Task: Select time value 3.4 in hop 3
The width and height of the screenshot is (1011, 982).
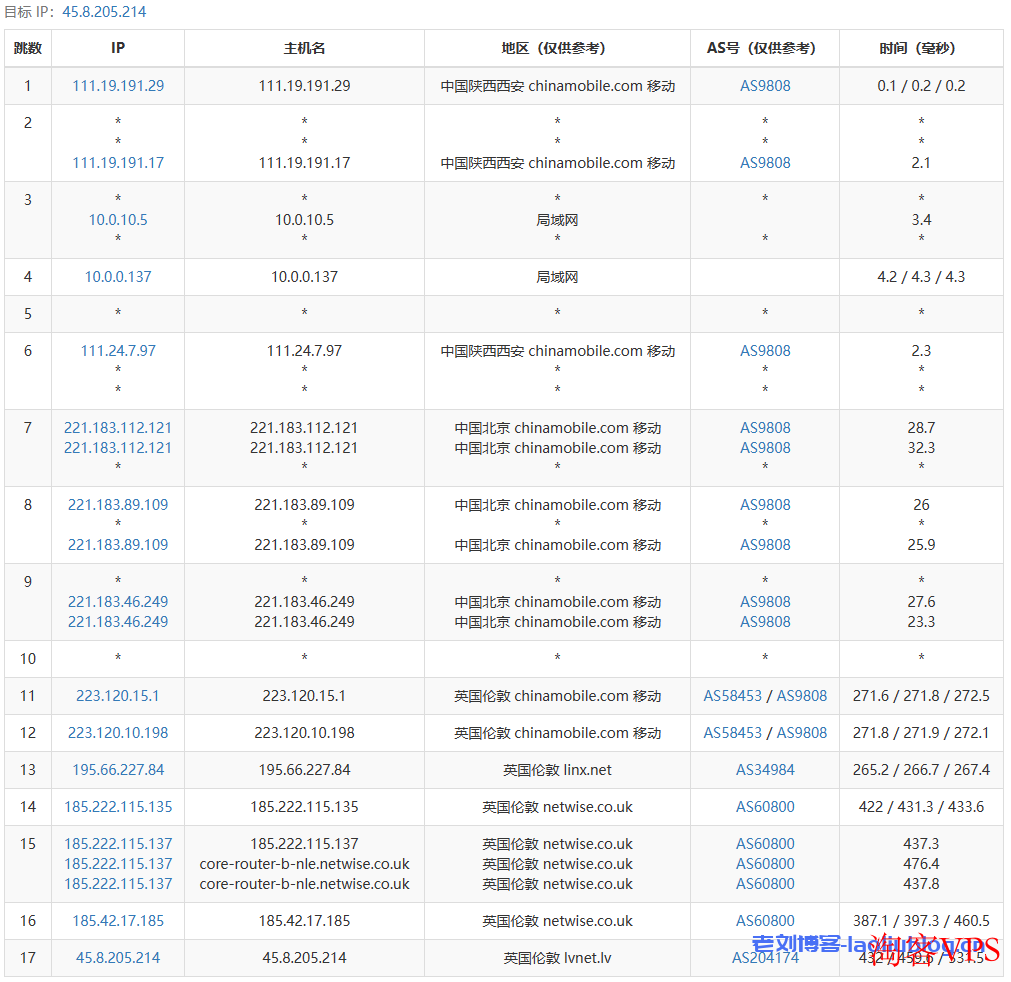Action: click(x=921, y=220)
